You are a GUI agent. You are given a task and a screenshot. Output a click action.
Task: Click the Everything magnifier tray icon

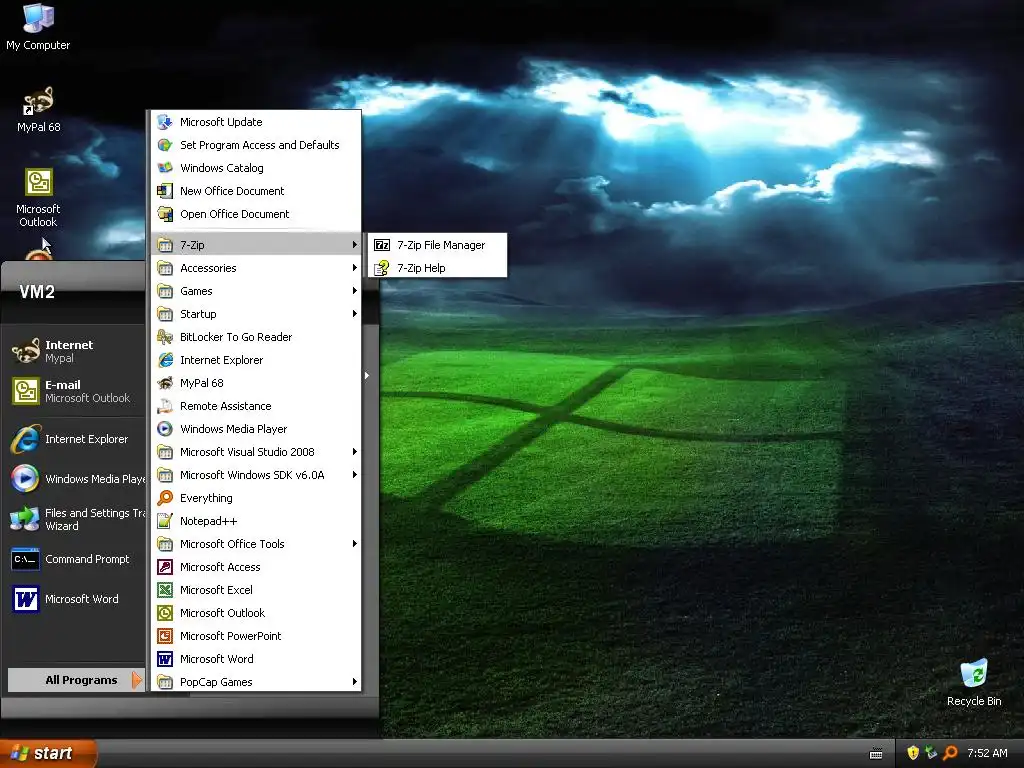point(950,753)
